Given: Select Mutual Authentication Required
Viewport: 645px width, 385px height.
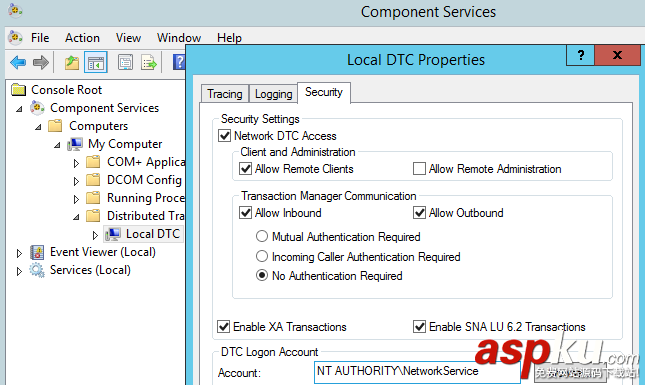Looking at the screenshot, I should click(x=262, y=237).
